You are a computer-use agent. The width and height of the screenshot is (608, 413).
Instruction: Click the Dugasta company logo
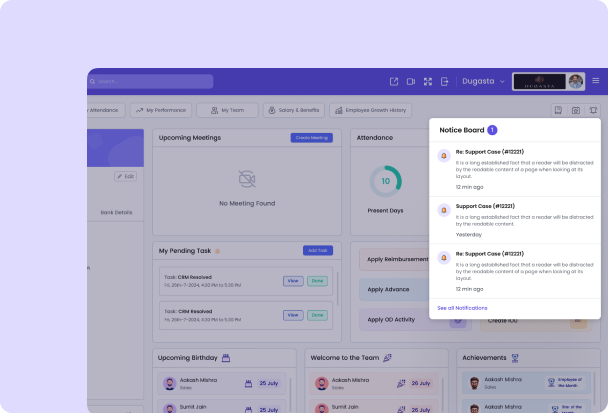539,81
